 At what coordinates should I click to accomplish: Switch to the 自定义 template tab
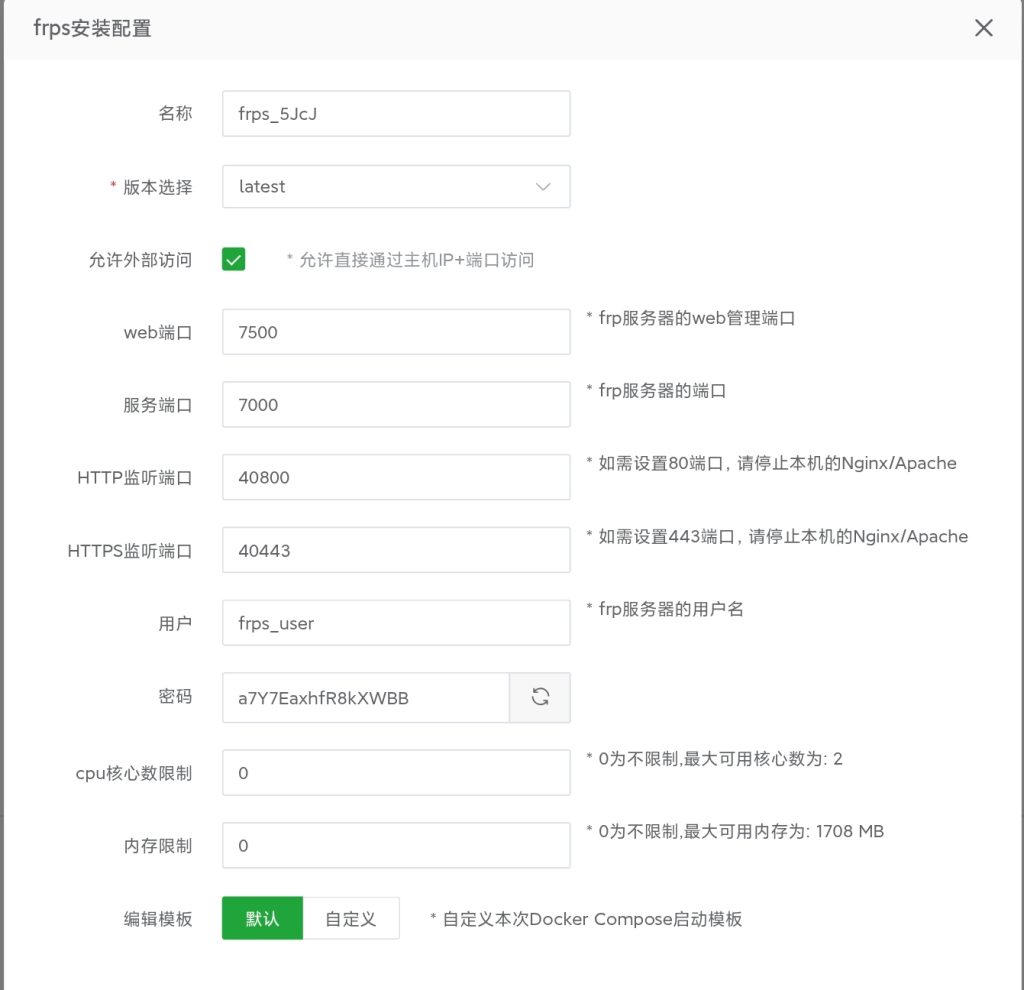click(x=351, y=918)
